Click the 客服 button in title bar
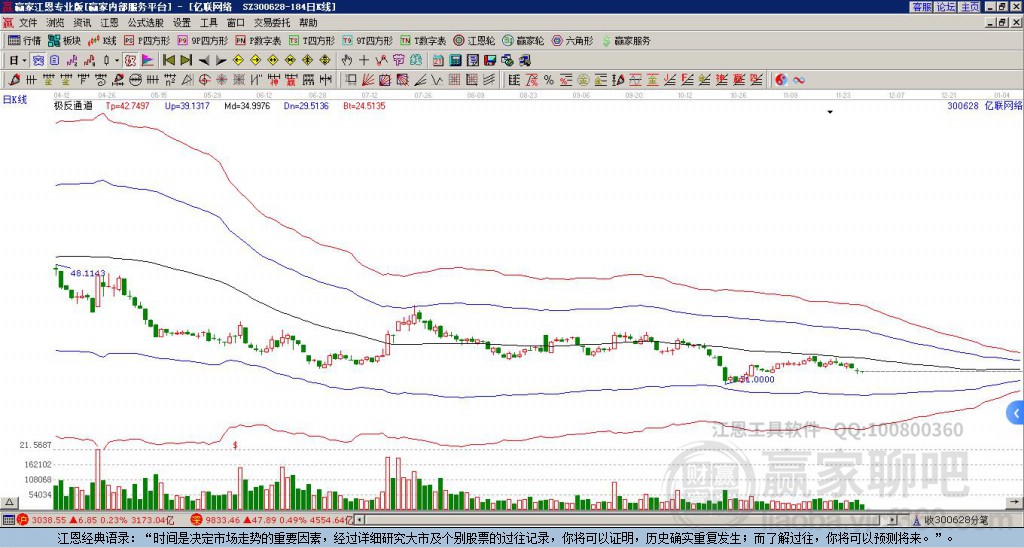The width and height of the screenshot is (1024, 548). coord(921,7)
